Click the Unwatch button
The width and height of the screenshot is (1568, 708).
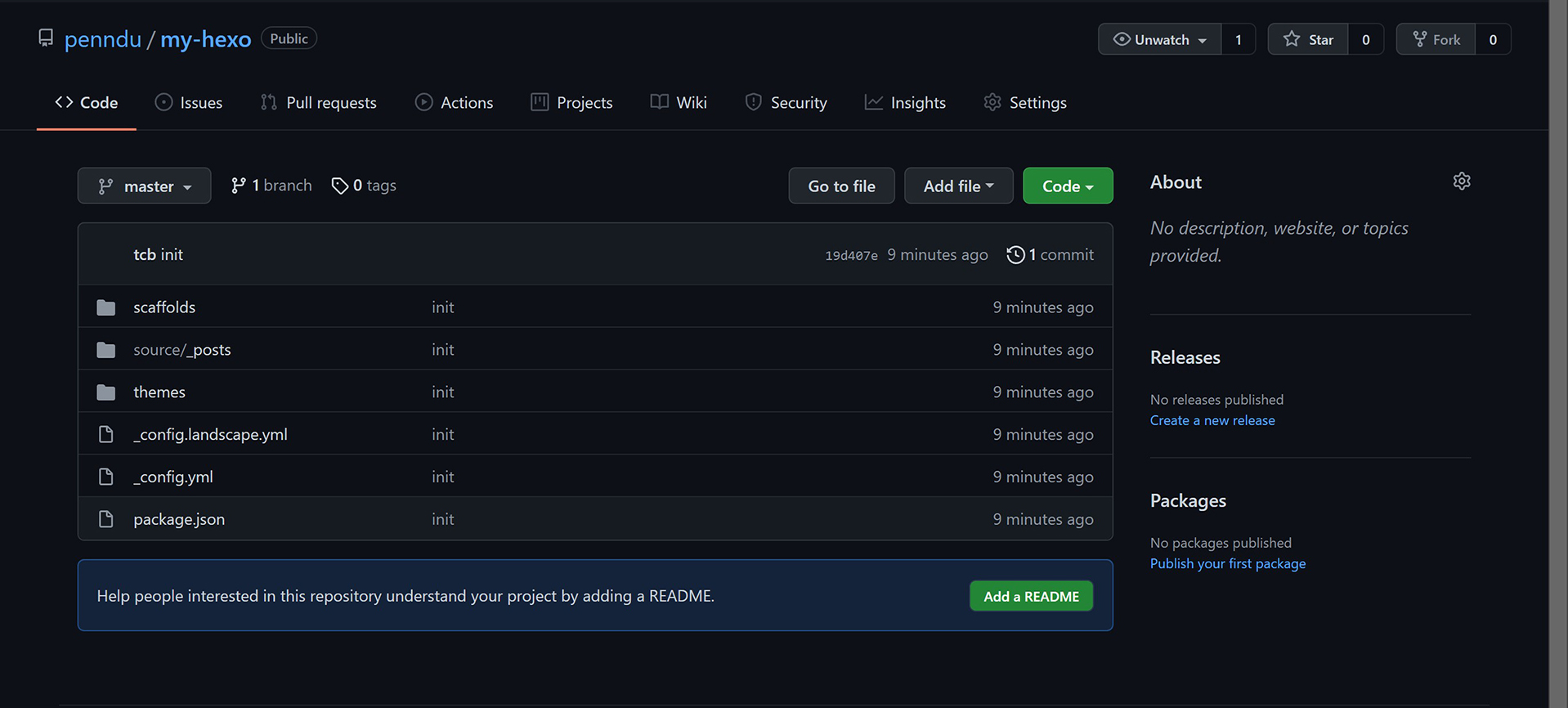pos(1160,39)
